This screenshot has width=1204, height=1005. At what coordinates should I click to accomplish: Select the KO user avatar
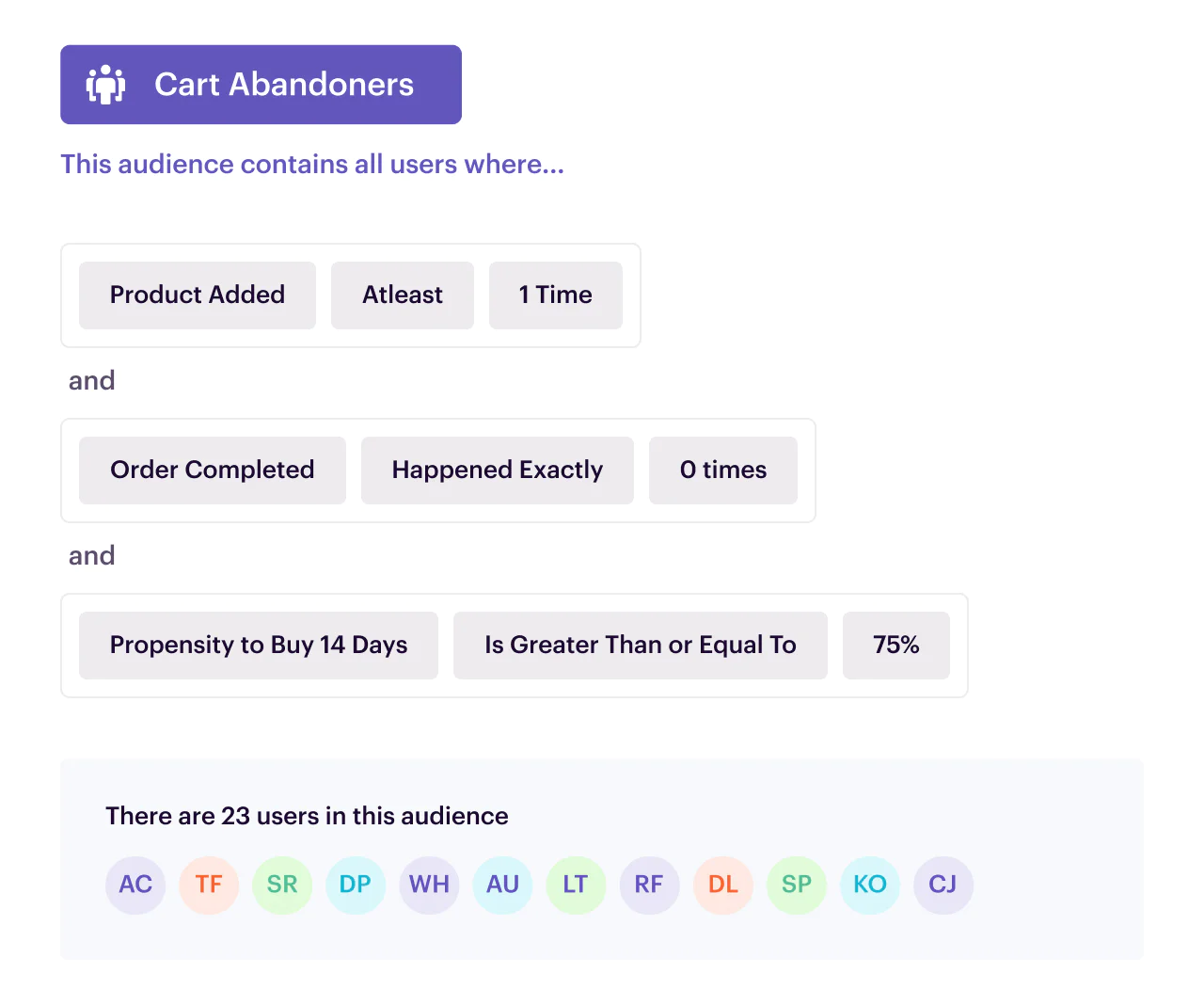pos(870,885)
